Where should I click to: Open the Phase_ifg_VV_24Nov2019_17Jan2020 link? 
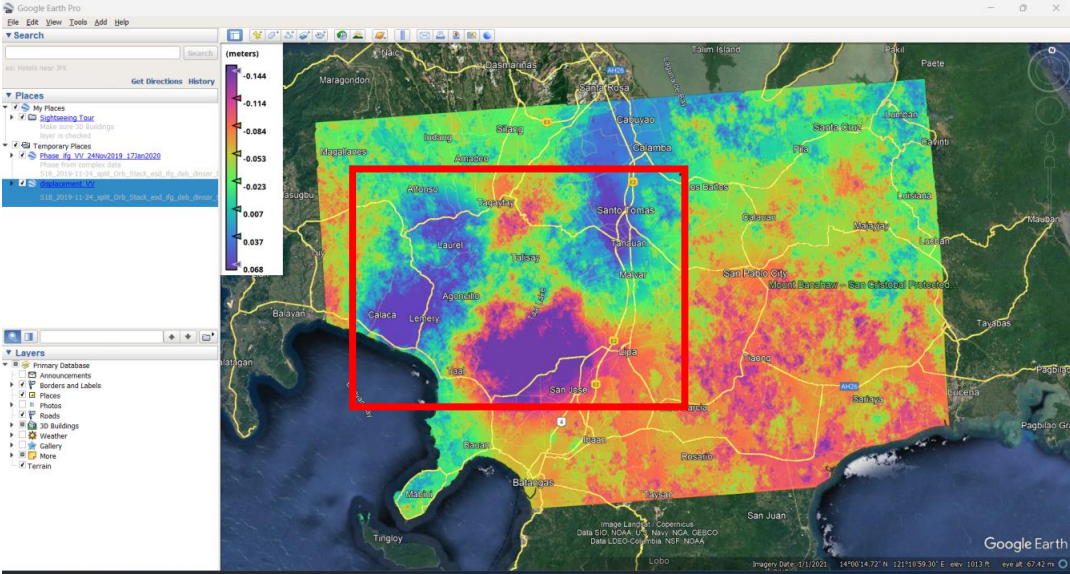(x=100, y=156)
